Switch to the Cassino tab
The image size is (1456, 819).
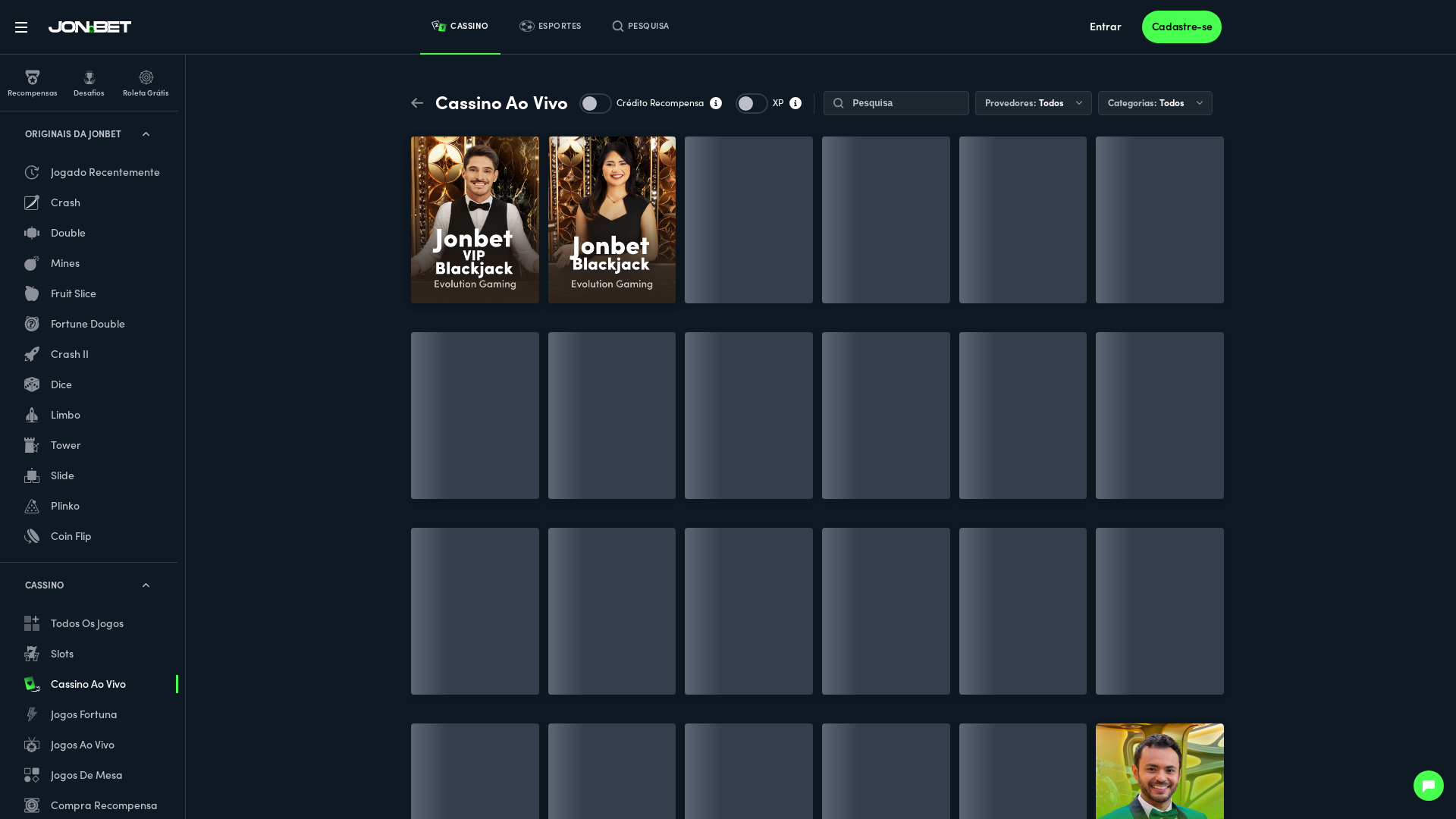pos(460,27)
